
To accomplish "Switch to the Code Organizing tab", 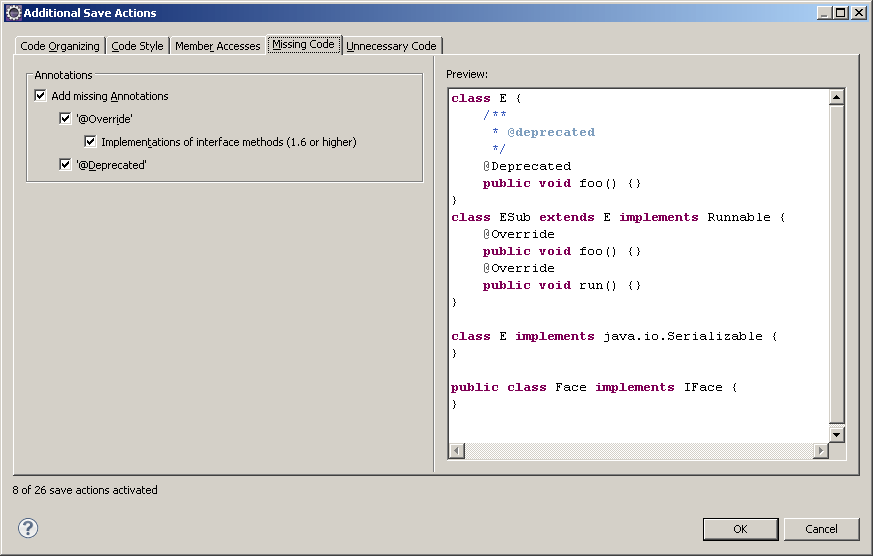I will click(60, 46).
